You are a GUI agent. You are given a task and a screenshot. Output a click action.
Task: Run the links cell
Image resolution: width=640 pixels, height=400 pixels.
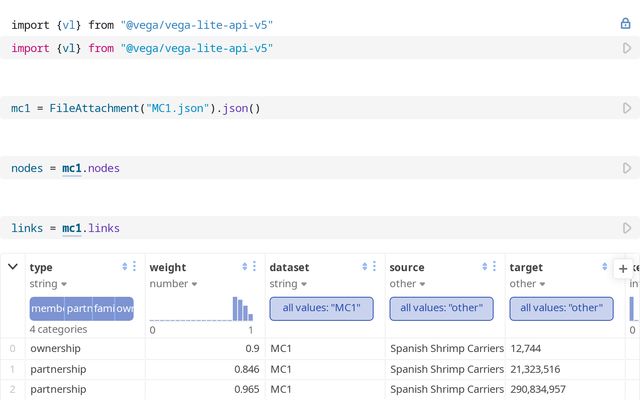click(x=627, y=228)
